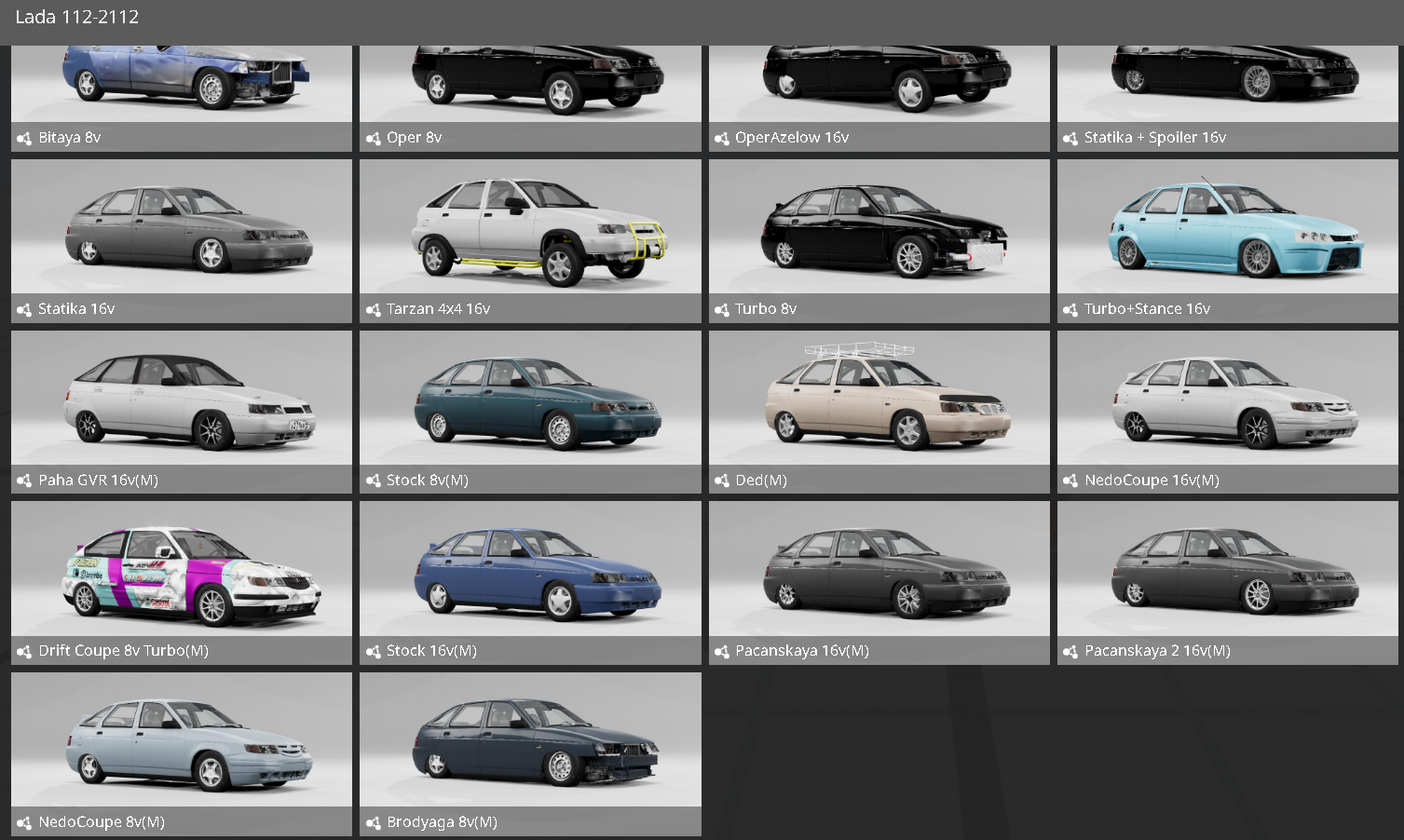Screen dimensions: 1404x840
Task: Click the config icon next to Oper 8v
Action: click(373, 139)
